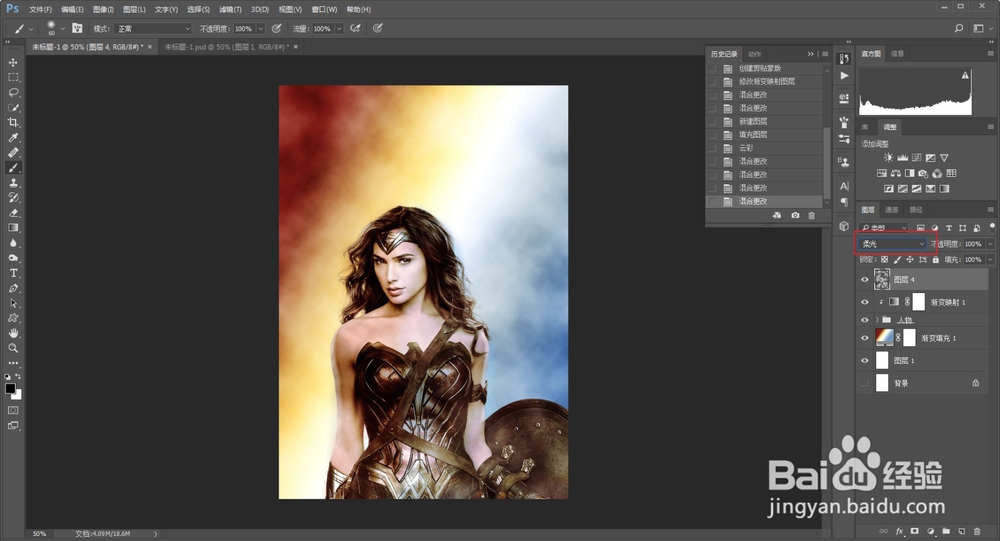This screenshot has width=1000, height=541.
Task: Lock transparent pixels of layer
Action: (884, 260)
